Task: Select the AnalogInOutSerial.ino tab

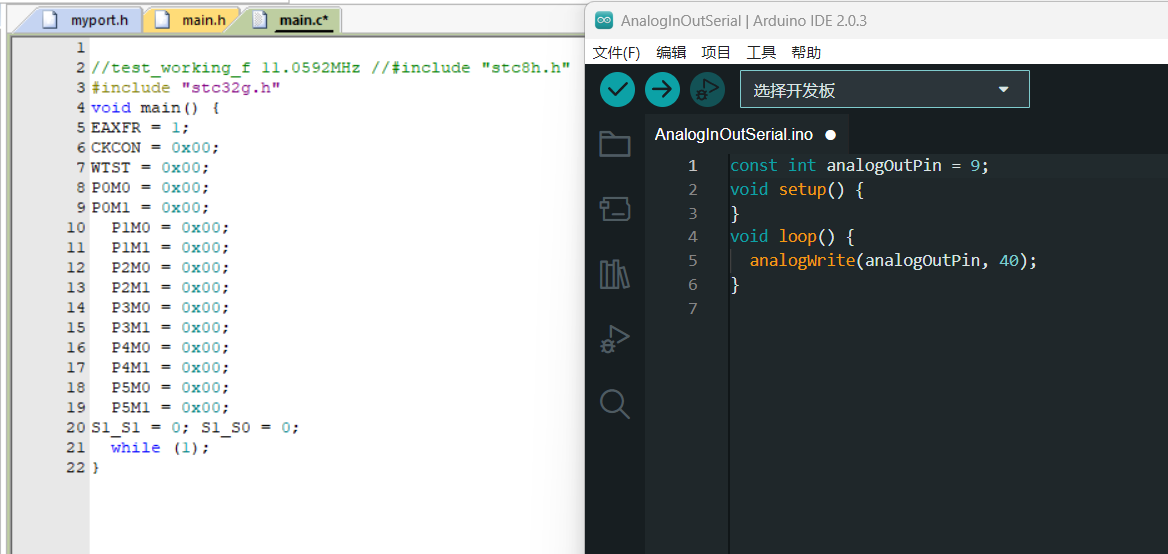Action: point(734,134)
